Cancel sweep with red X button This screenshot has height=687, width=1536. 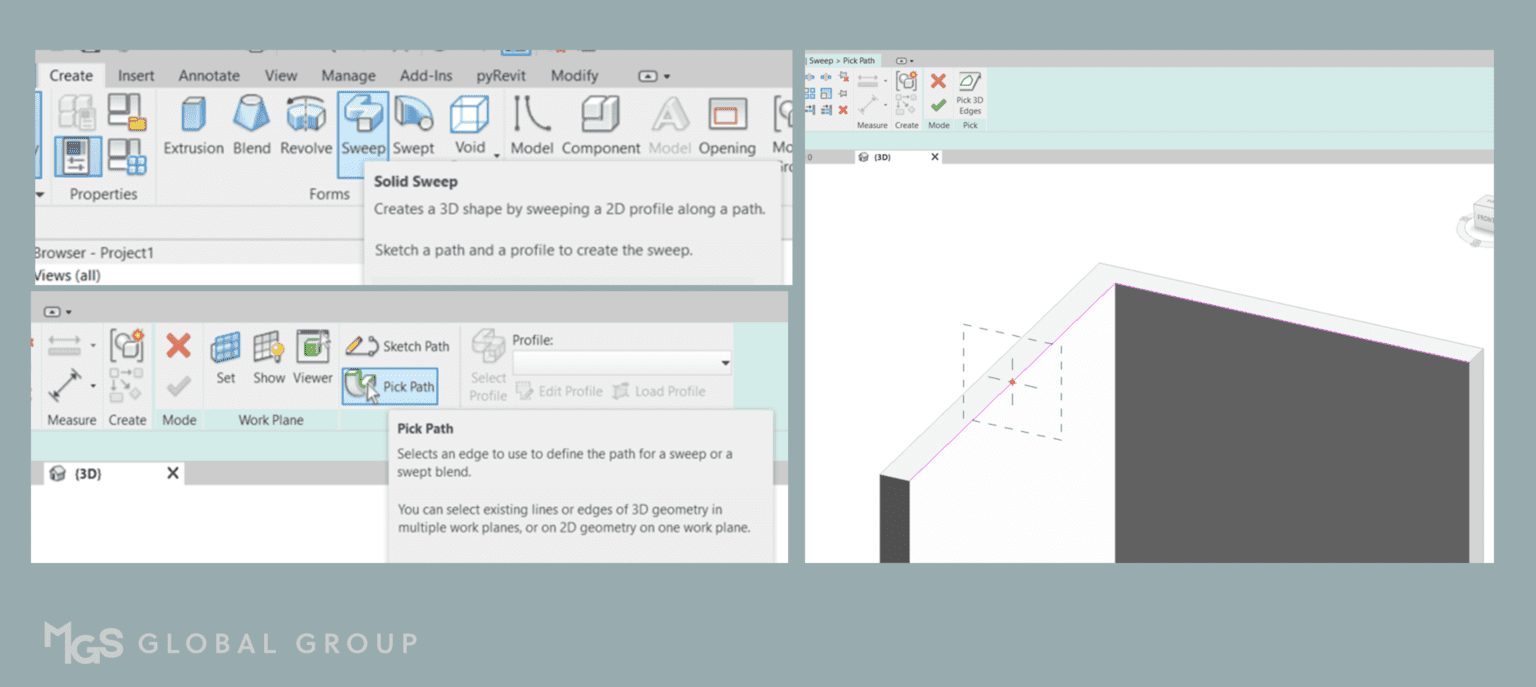937,81
